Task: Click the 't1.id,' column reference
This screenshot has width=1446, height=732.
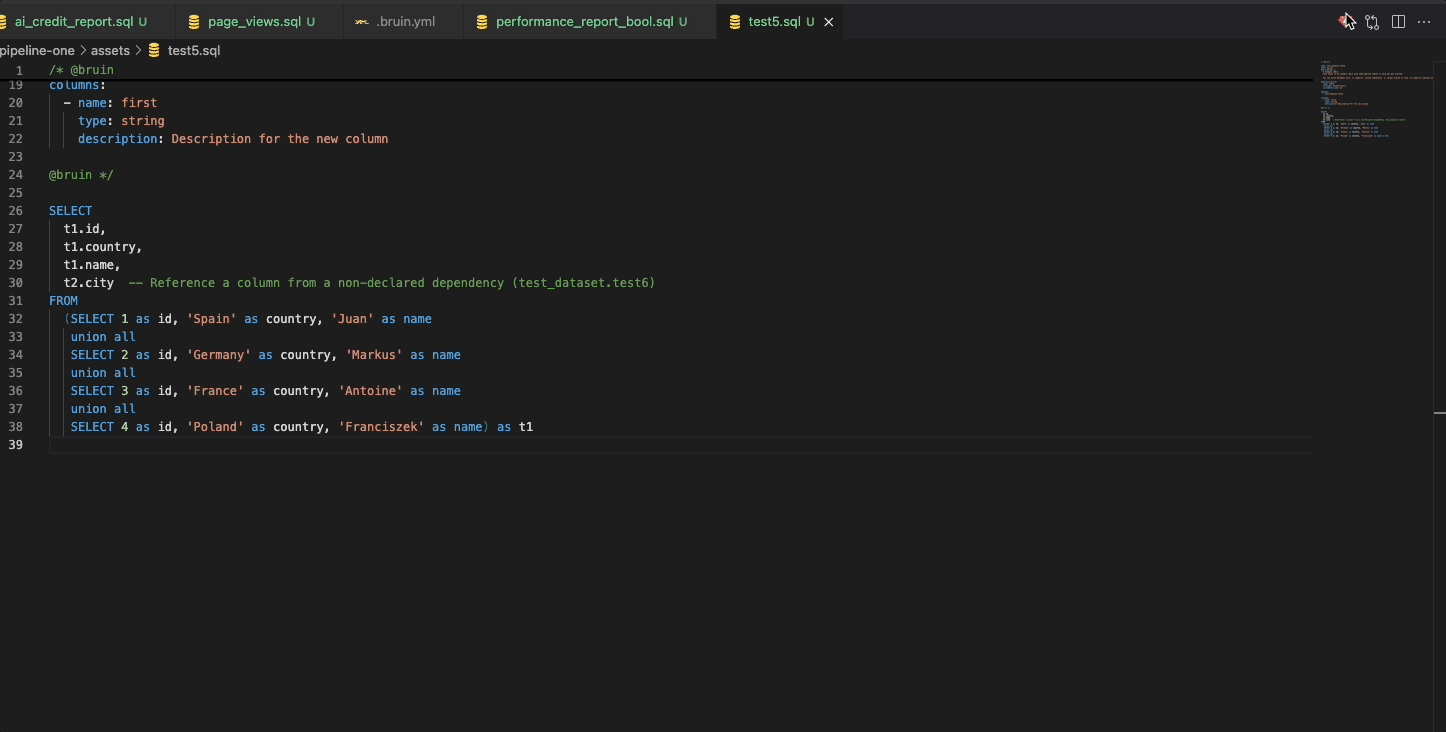Action: (84, 229)
